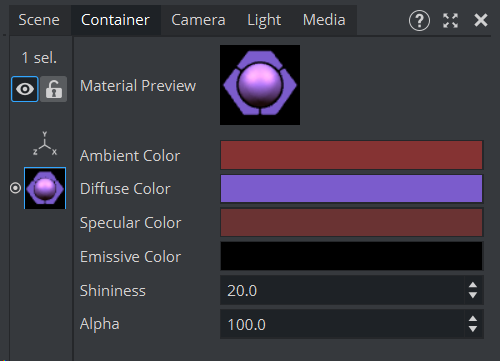Switch to the Camera tab
500x361 pixels.
click(x=198, y=20)
